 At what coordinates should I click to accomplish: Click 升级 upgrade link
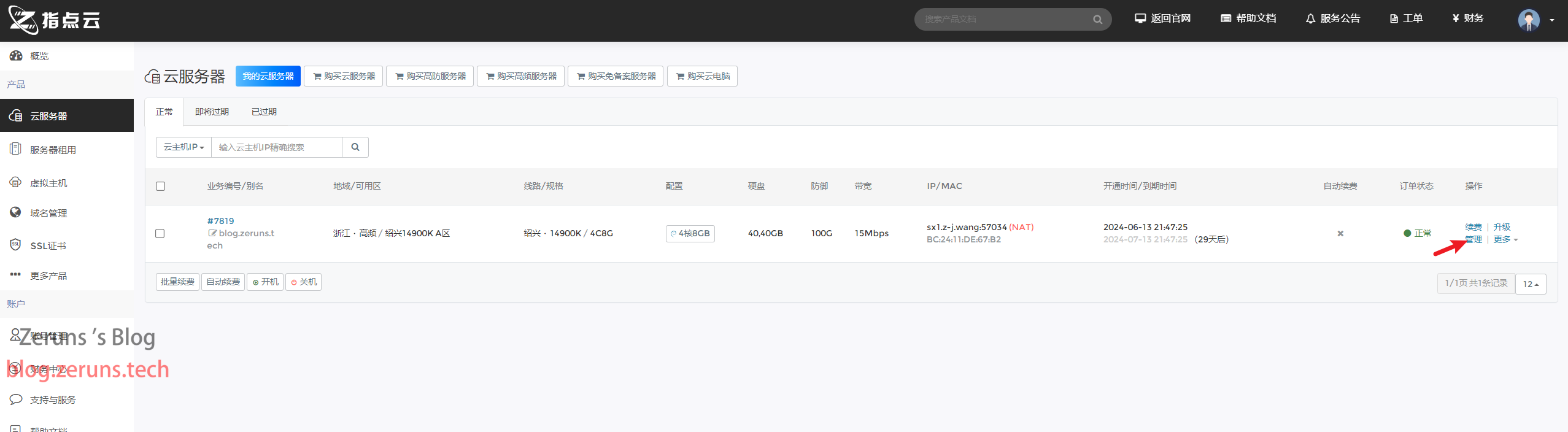pyautogui.click(x=1502, y=227)
